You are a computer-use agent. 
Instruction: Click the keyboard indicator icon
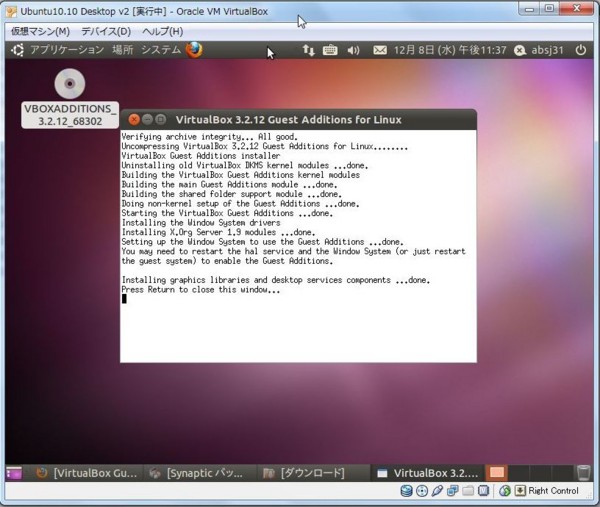click(330, 50)
